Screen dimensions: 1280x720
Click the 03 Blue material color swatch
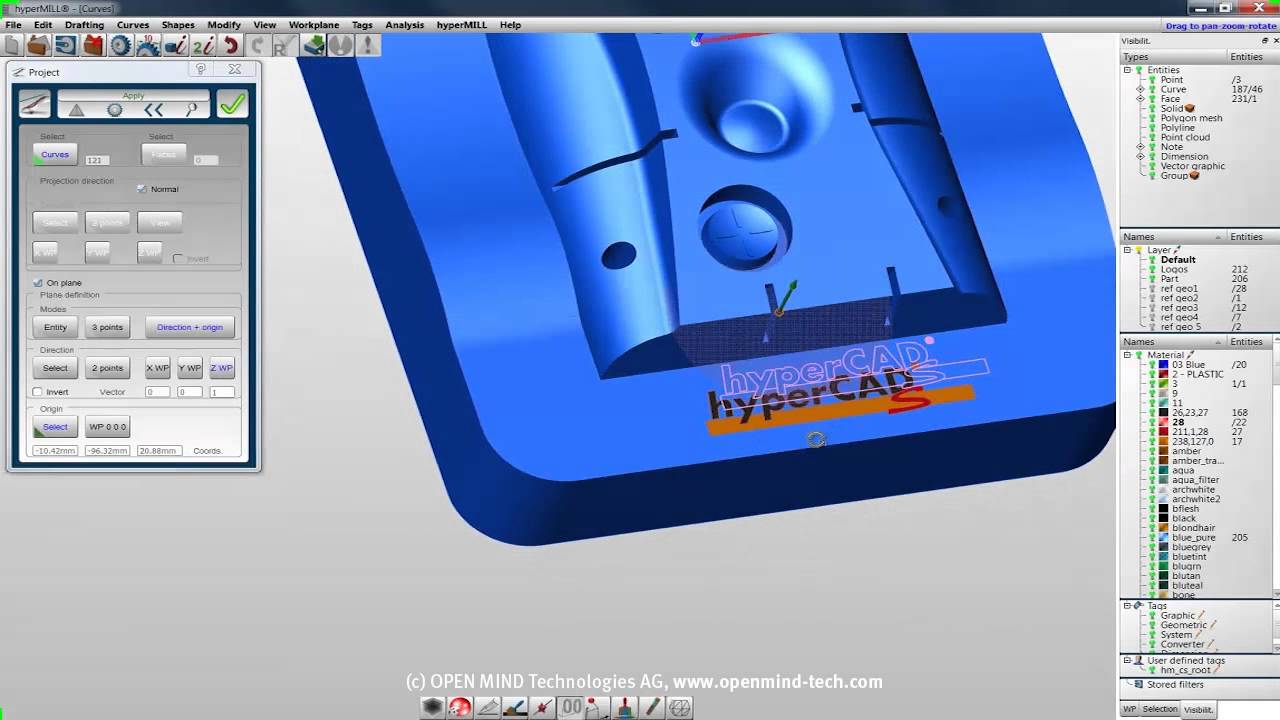(1164, 365)
